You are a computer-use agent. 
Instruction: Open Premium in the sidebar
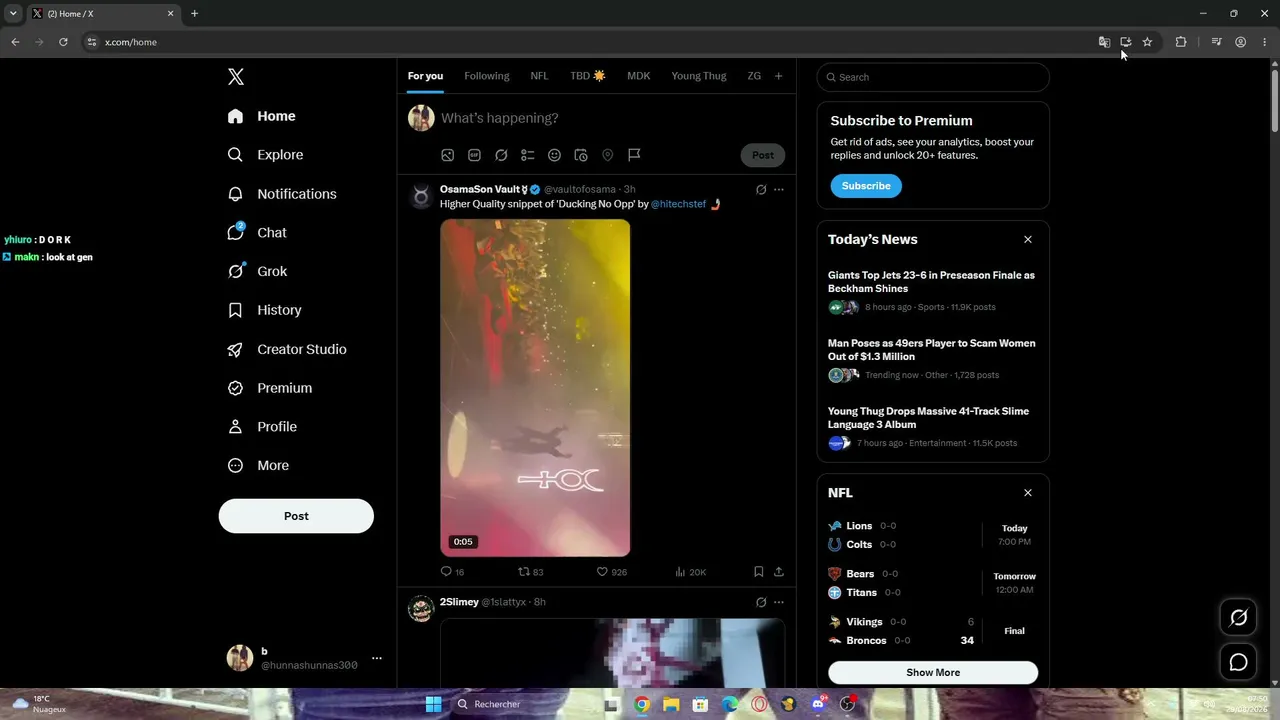270,388
